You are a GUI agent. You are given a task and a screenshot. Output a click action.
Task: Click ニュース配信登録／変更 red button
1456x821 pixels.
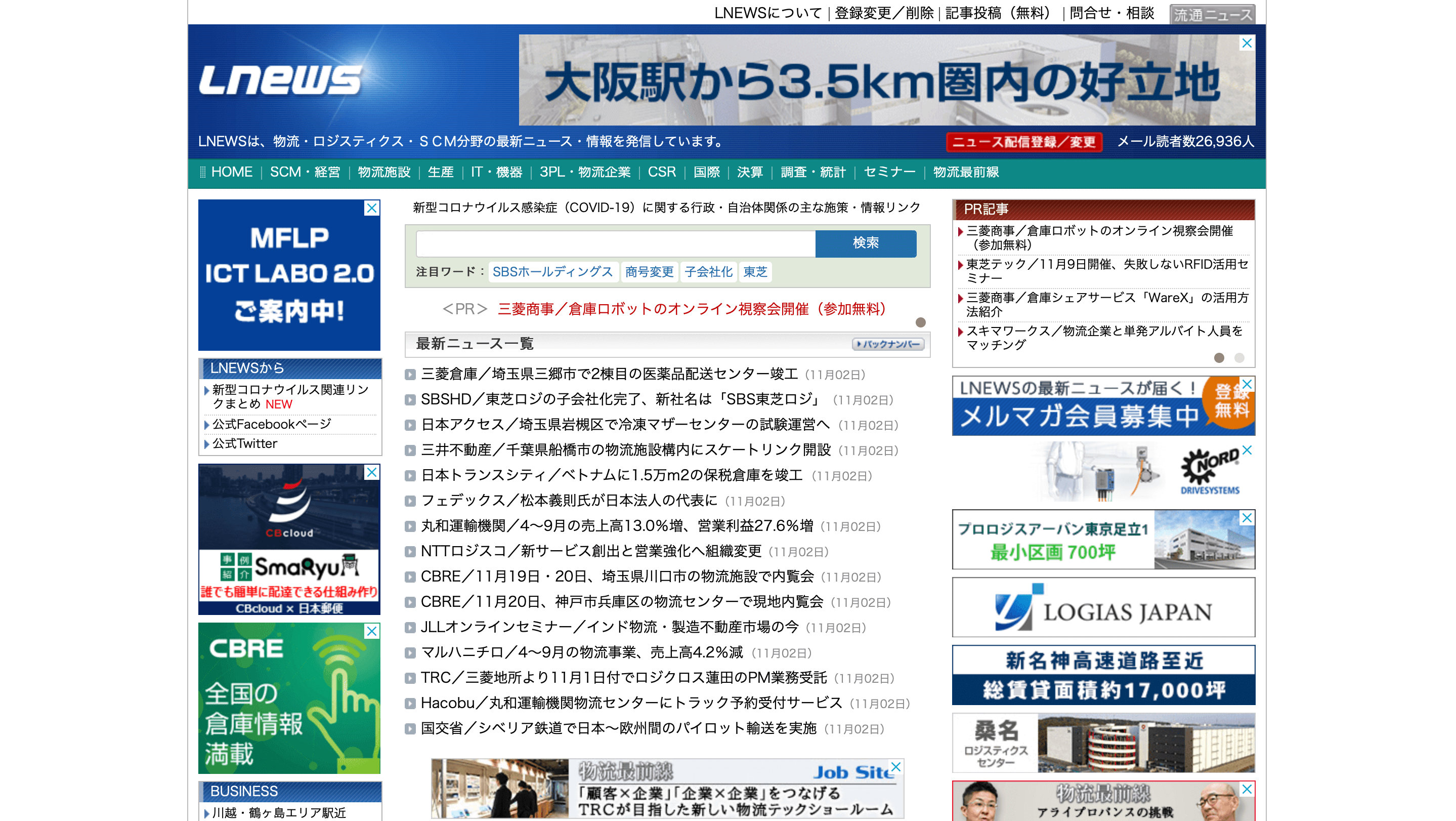click(x=1023, y=141)
